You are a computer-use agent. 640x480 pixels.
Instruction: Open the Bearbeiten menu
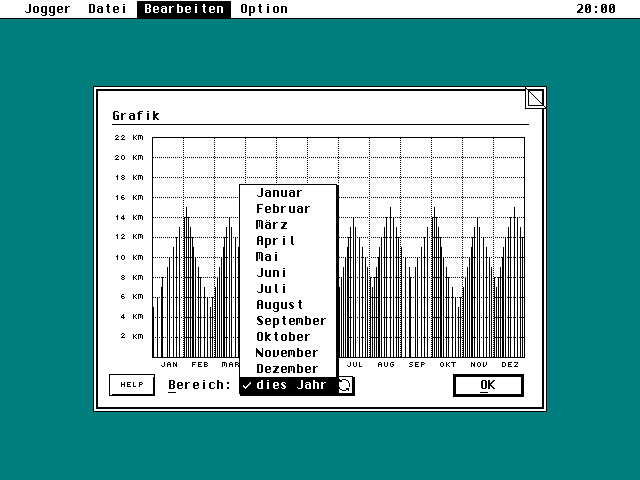(x=184, y=9)
